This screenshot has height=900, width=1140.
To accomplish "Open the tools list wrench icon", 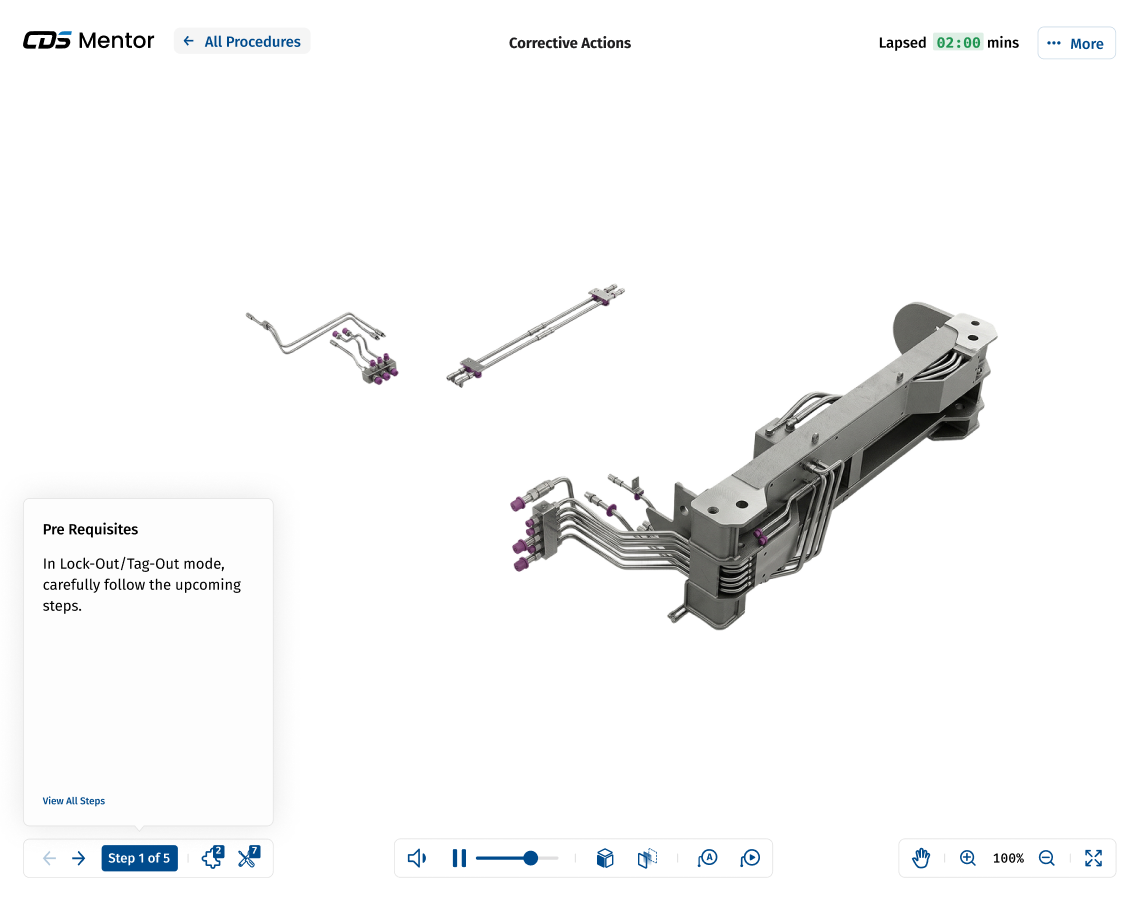I will pyautogui.click(x=248, y=858).
